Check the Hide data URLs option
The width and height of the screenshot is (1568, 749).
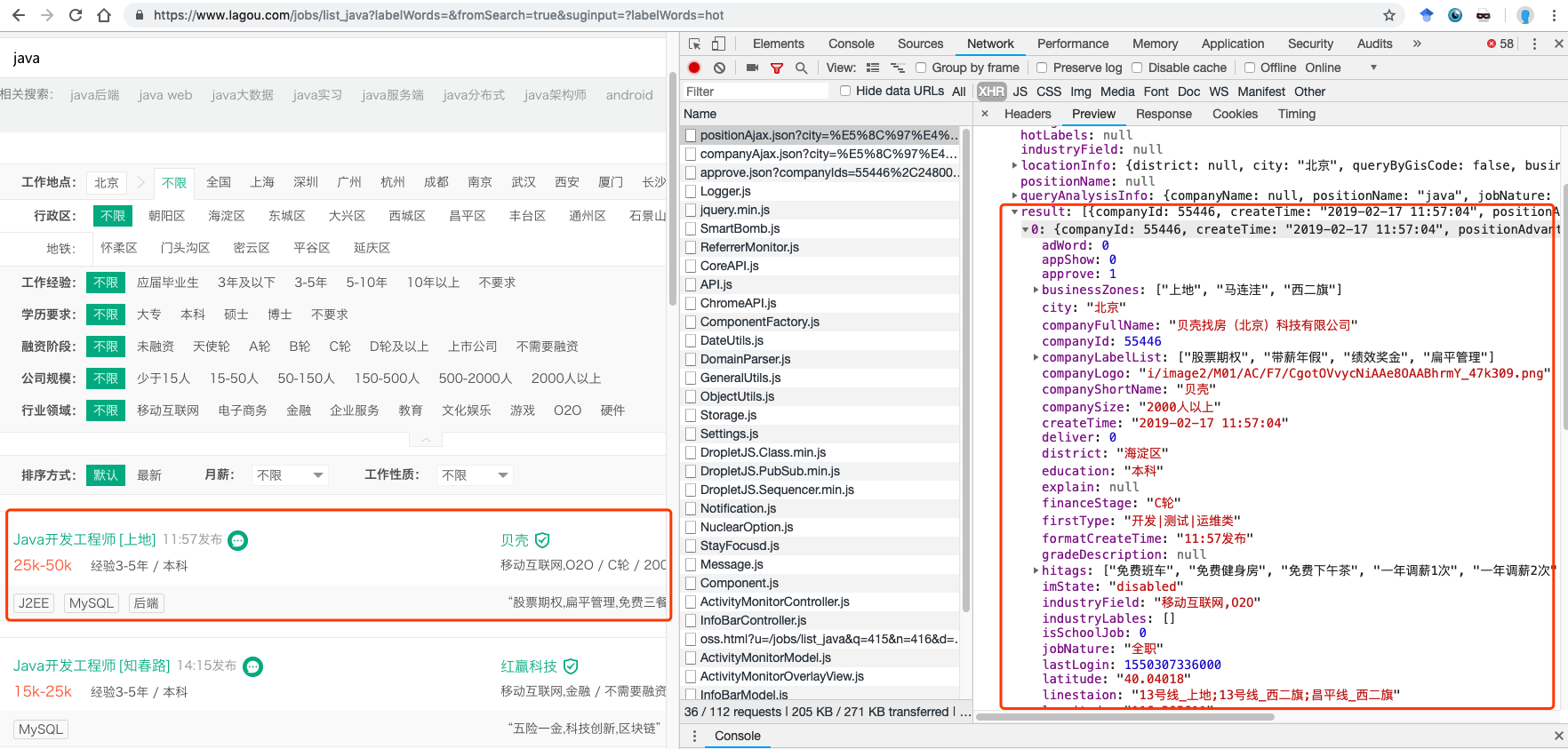[x=845, y=91]
